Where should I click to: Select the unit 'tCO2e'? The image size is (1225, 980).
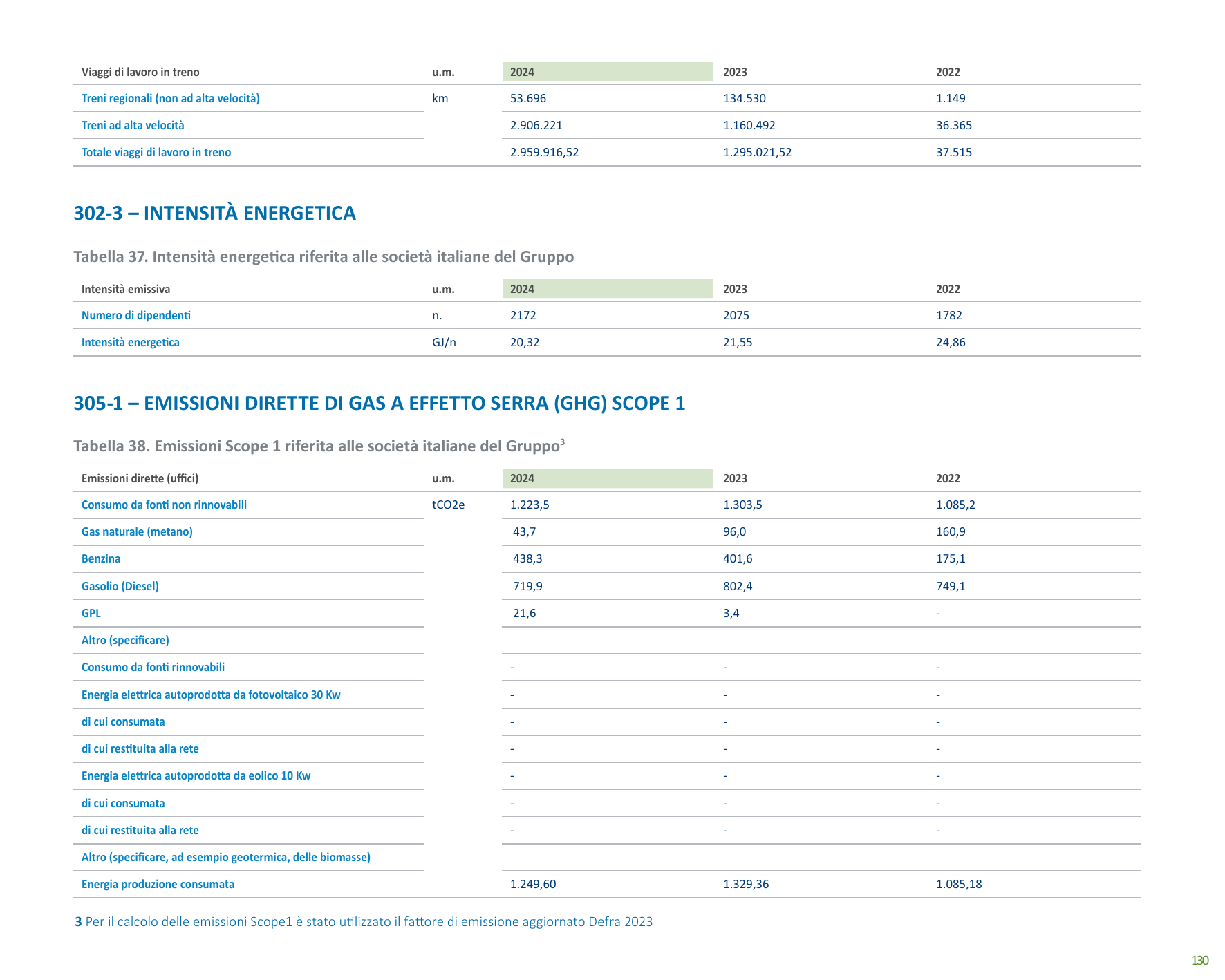[449, 505]
